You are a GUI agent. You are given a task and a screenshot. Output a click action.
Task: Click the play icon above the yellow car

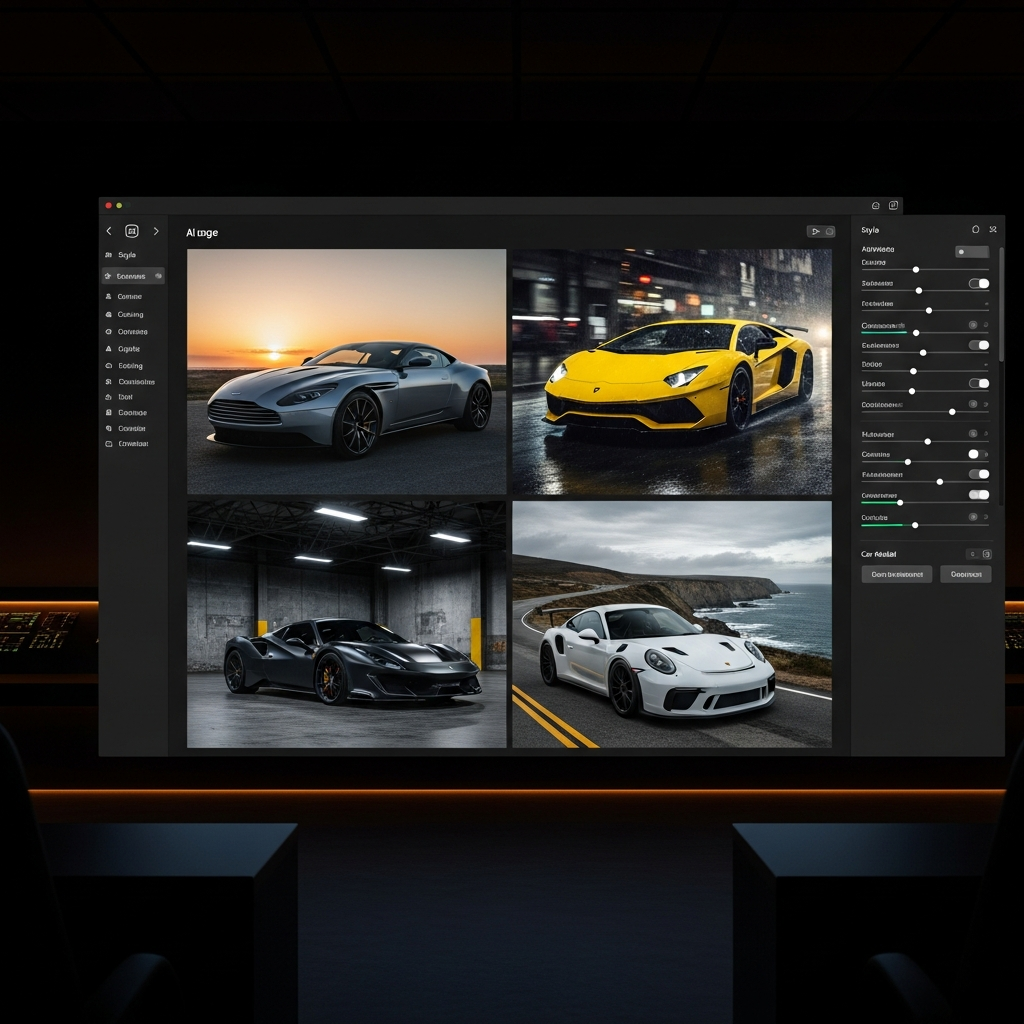pyautogui.click(x=815, y=231)
